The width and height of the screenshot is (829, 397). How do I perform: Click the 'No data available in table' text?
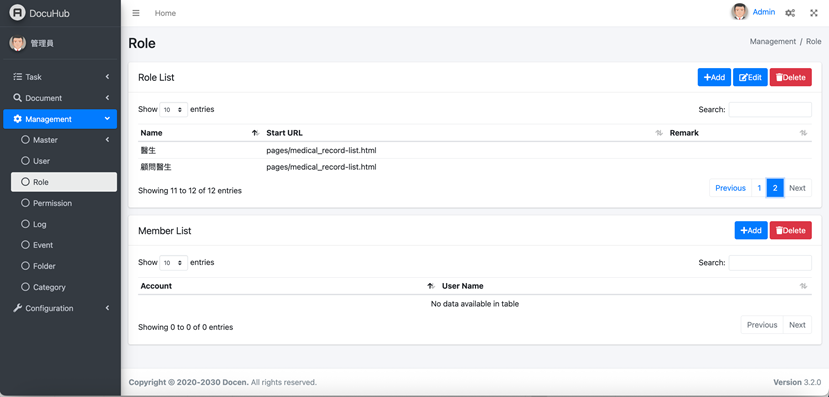click(475, 304)
